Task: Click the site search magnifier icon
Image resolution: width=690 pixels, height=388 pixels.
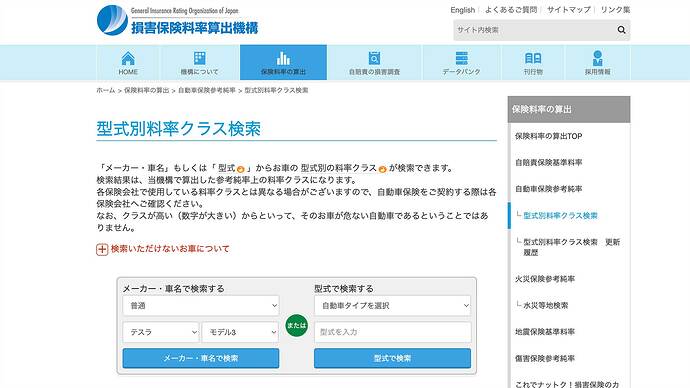Action: click(621, 30)
